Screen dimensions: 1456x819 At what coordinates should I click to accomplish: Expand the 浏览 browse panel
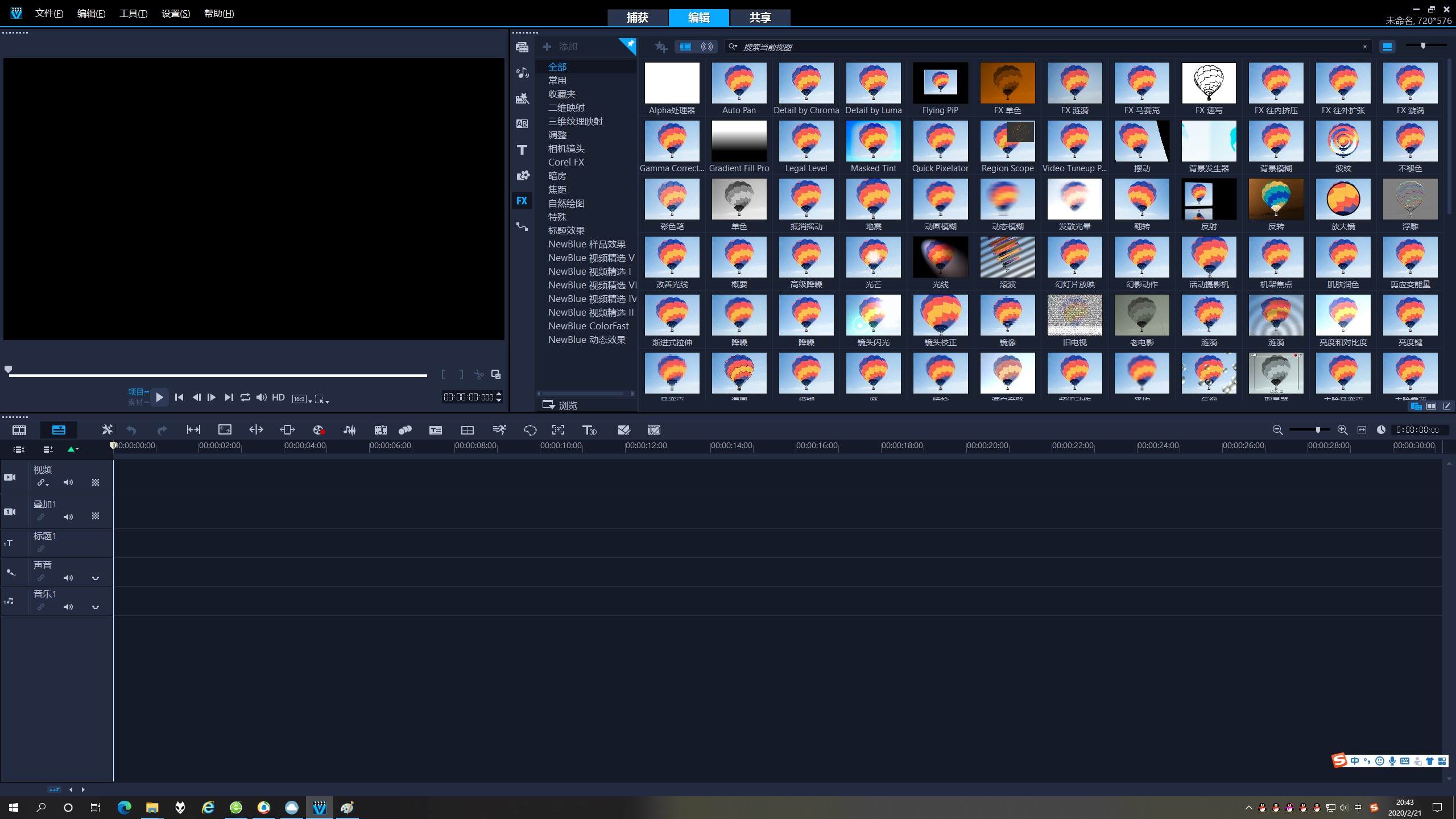click(x=560, y=405)
